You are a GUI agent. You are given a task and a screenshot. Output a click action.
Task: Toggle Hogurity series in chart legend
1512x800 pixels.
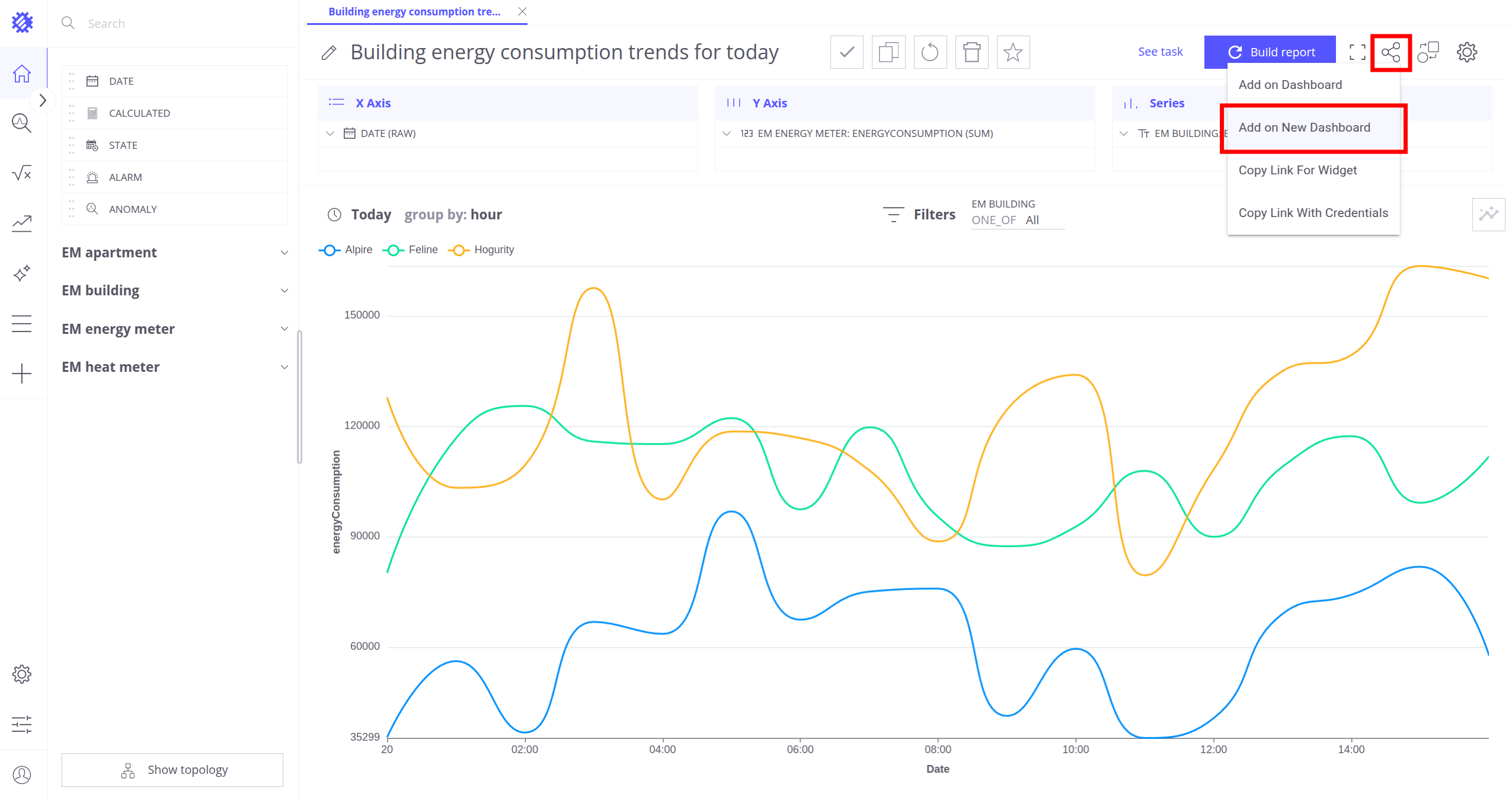click(481, 250)
